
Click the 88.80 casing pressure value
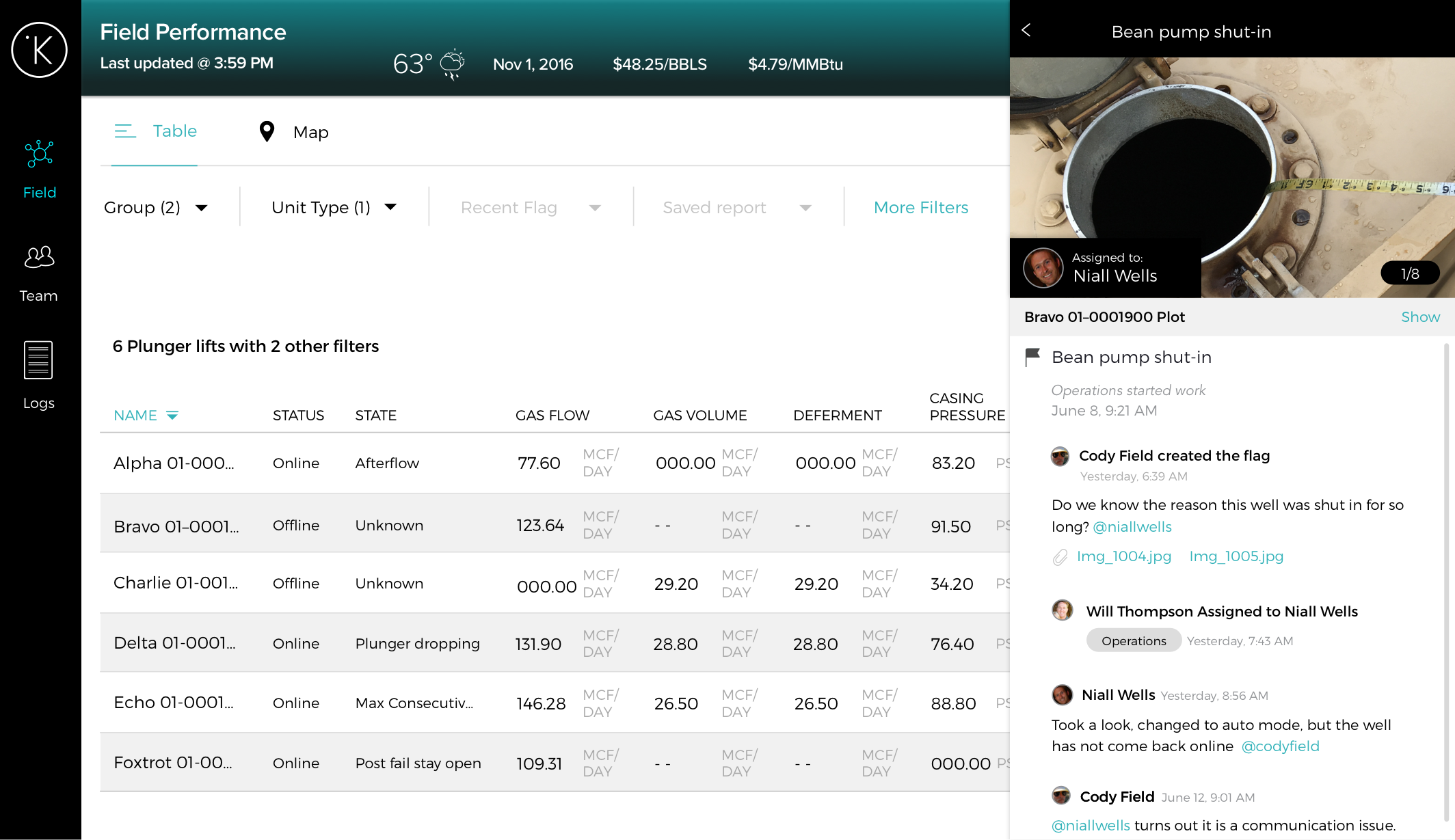(x=953, y=704)
